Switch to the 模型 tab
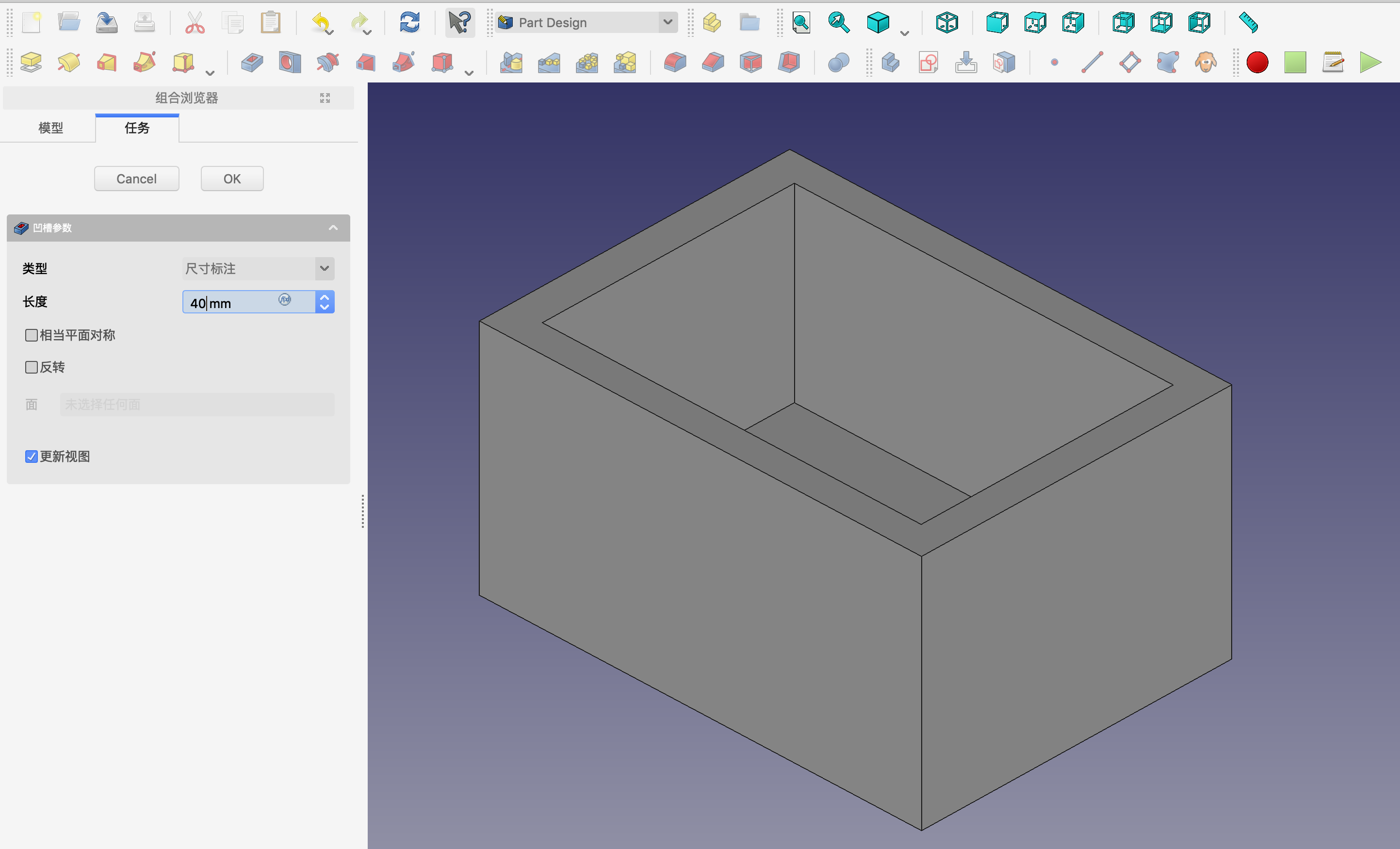This screenshot has height=849, width=1400. pos(50,128)
